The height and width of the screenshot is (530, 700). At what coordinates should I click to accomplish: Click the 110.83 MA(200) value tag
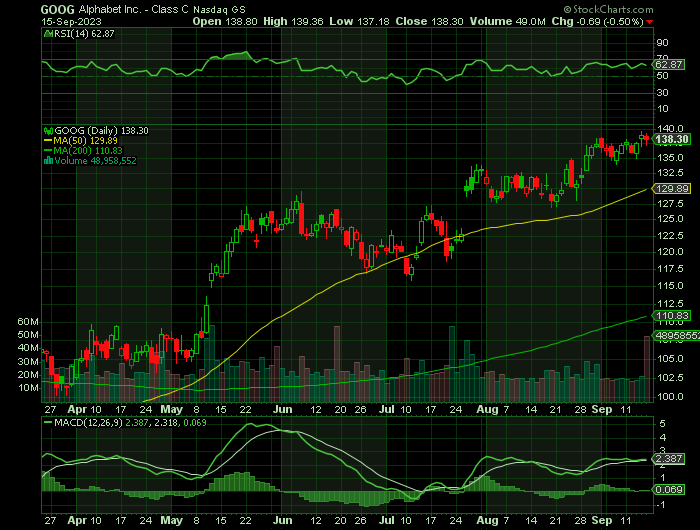pos(671,316)
